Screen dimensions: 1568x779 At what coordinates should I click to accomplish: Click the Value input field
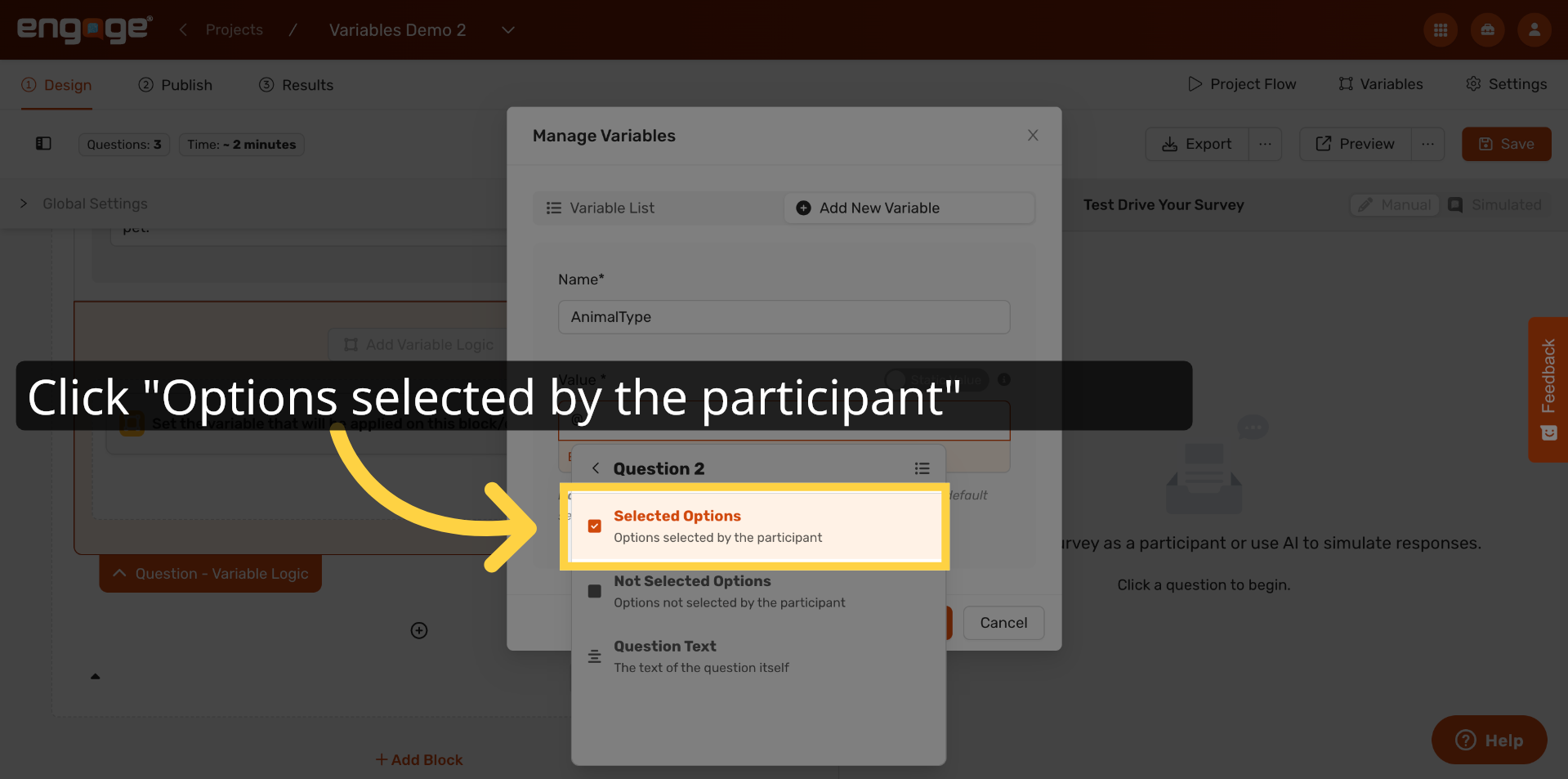pos(784,421)
